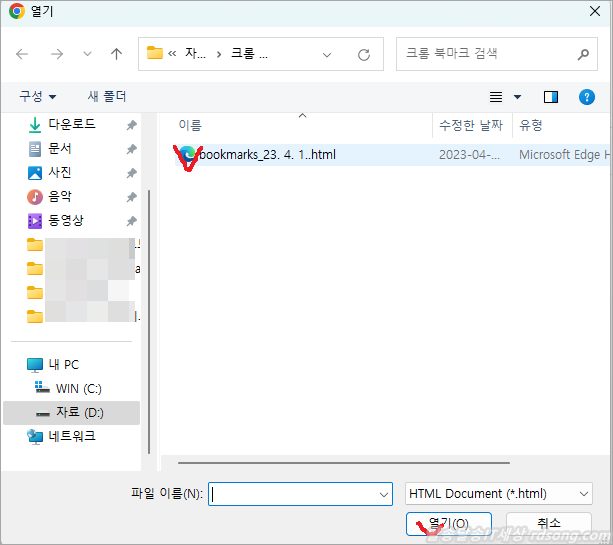This screenshot has height=545, width=613.
Task: Refresh the current folder view
Action: (364, 54)
